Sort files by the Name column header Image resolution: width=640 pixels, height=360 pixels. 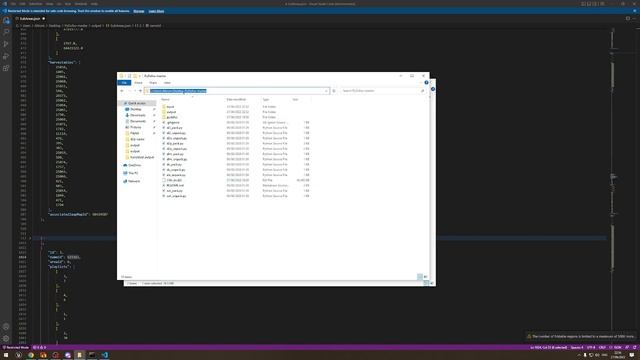tap(165, 100)
